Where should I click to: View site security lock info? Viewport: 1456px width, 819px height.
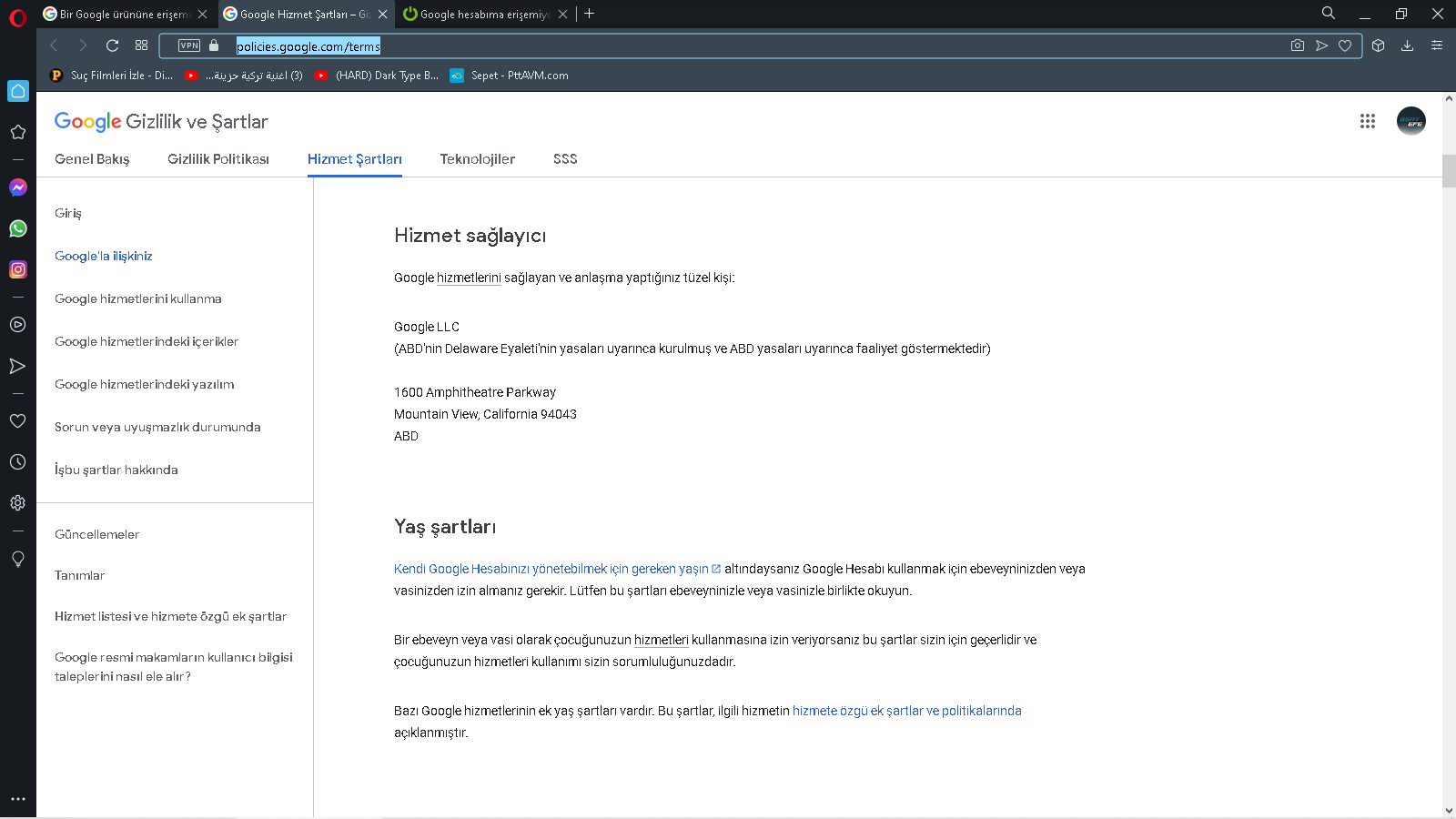click(x=214, y=45)
